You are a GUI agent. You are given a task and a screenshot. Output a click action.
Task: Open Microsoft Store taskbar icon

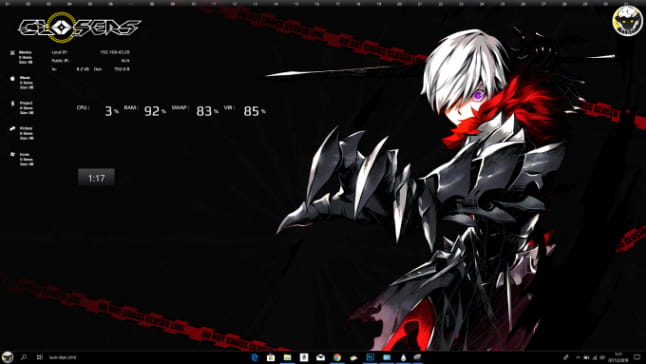271,357
